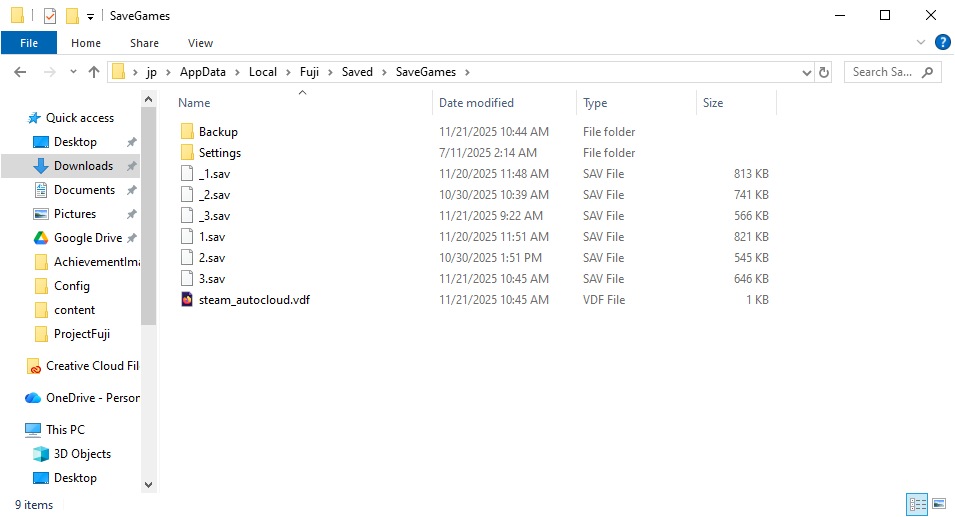Click the Up one level arrow

tap(94, 72)
